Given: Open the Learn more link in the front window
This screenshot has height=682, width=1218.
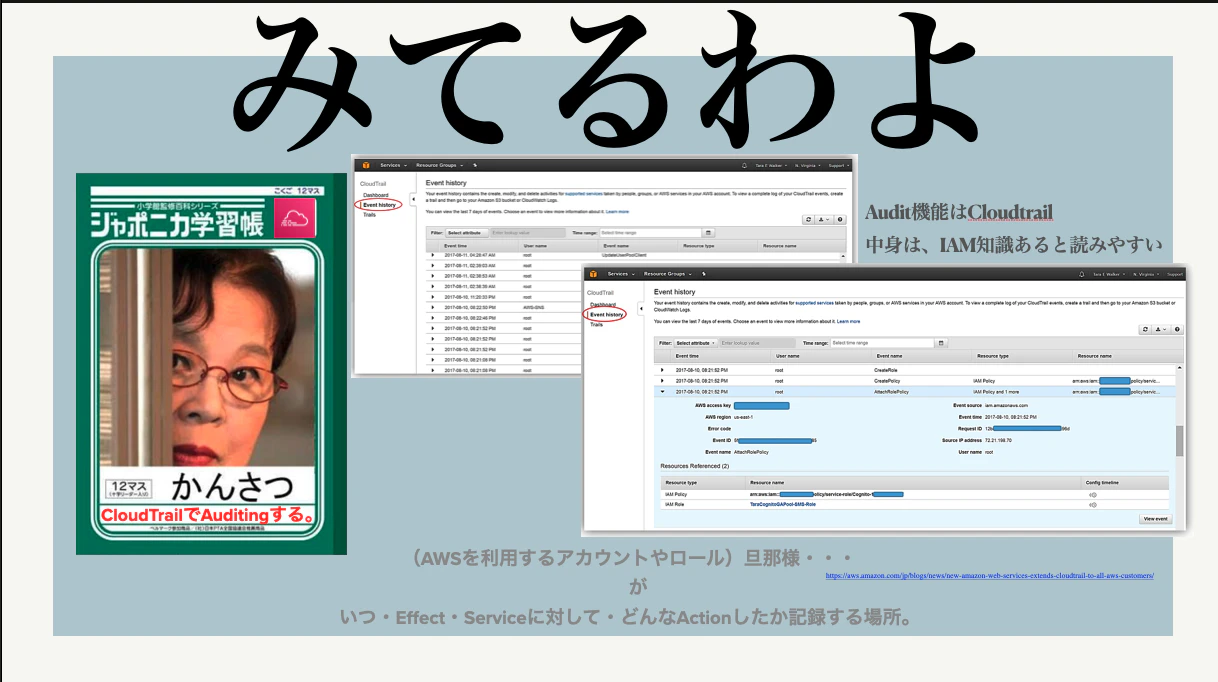Looking at the screenshot, I should click(x=848, y=321).
